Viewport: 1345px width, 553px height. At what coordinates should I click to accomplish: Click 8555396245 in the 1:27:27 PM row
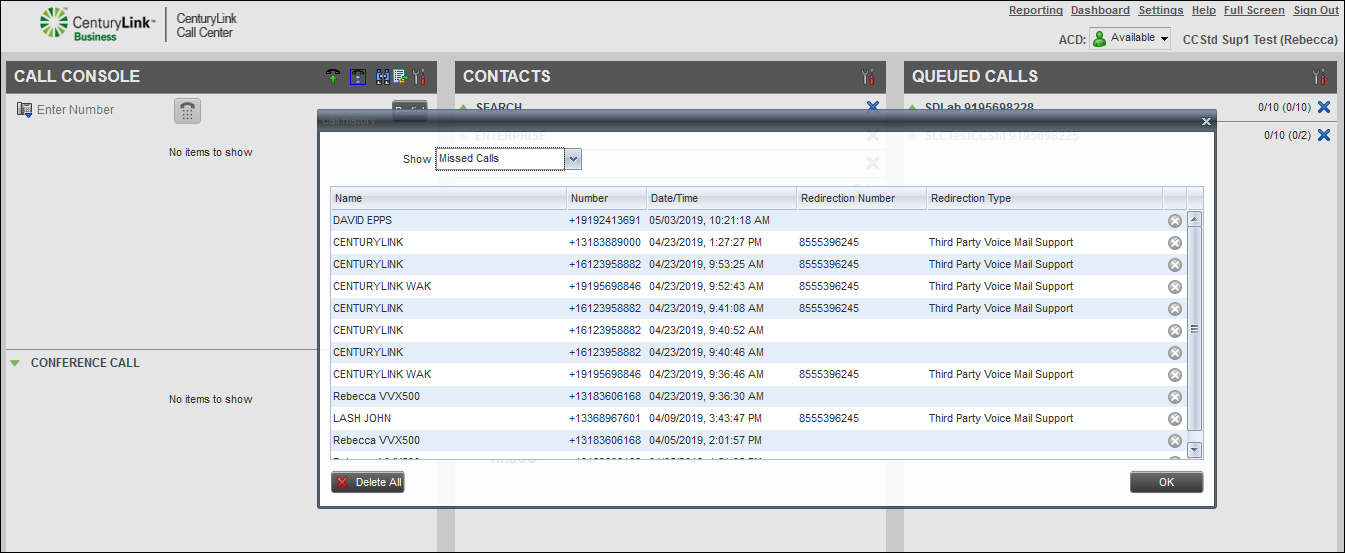[x=829, y=242]
